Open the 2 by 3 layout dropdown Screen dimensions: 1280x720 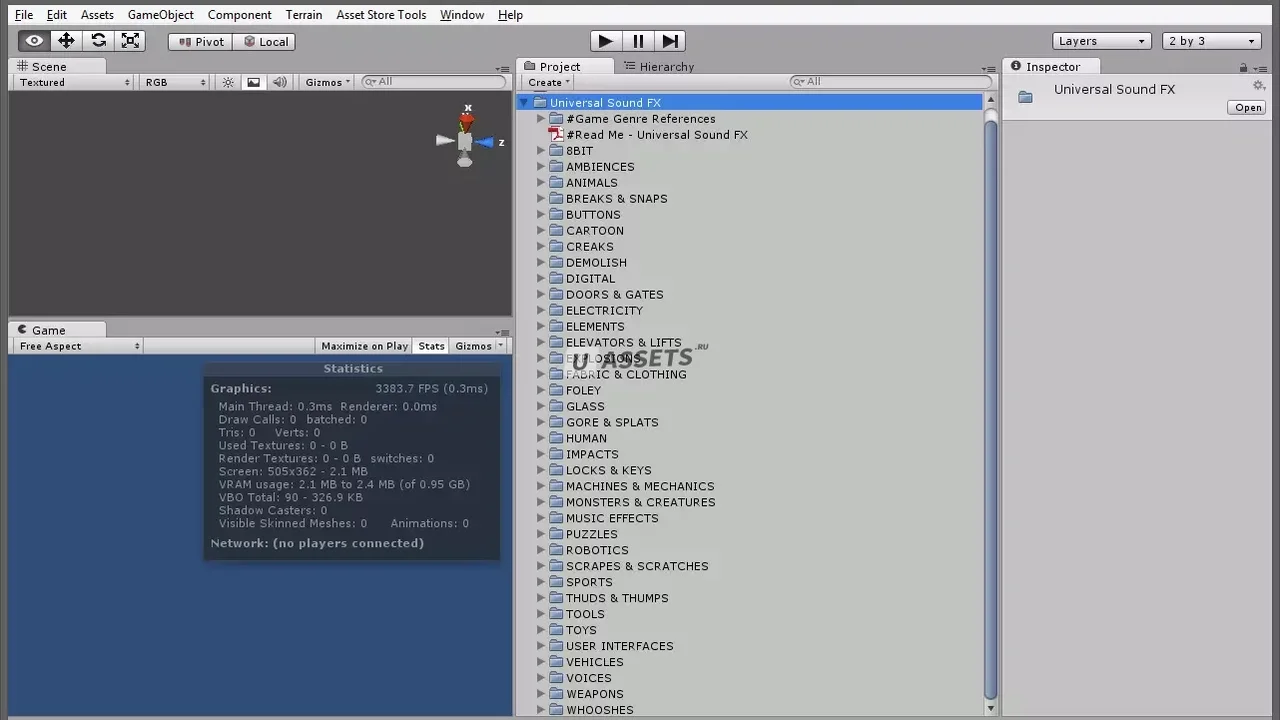[x=1211, y=41]
